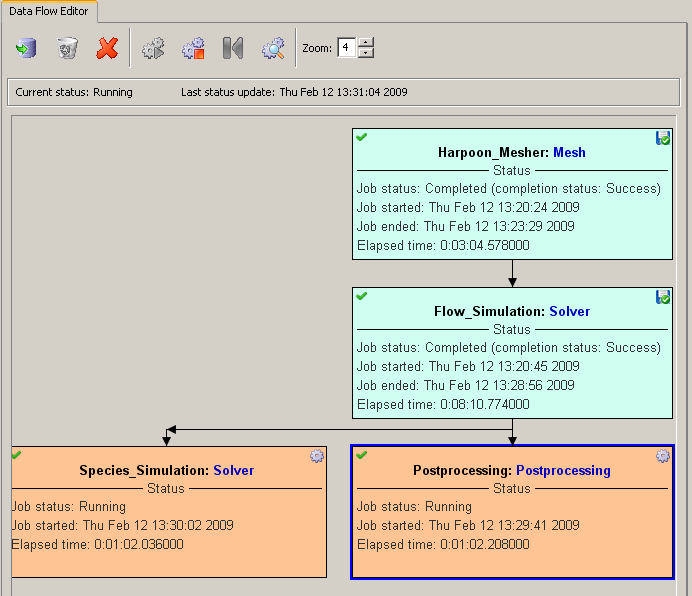Click 'Elapsed time: 0:08:10.774000' text

coord(443,404)
